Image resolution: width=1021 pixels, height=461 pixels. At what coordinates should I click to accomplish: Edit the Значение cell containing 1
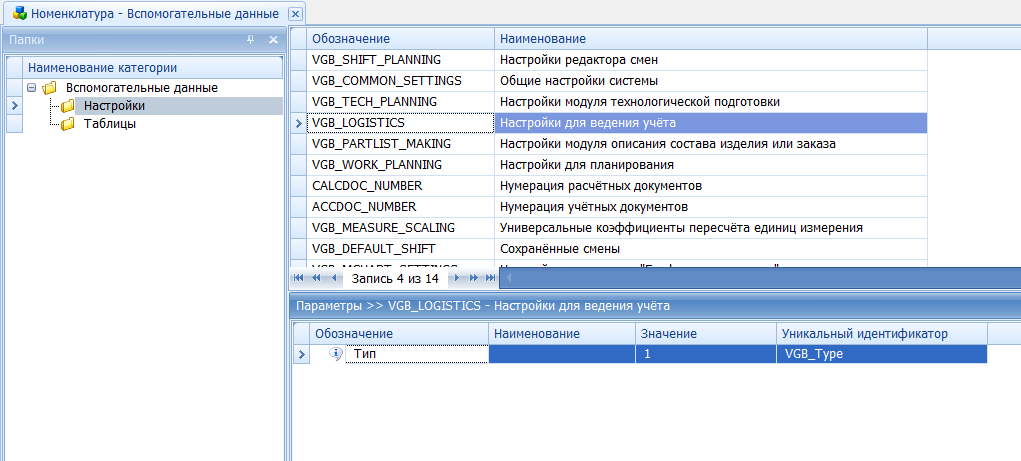(x=705, y=354)
